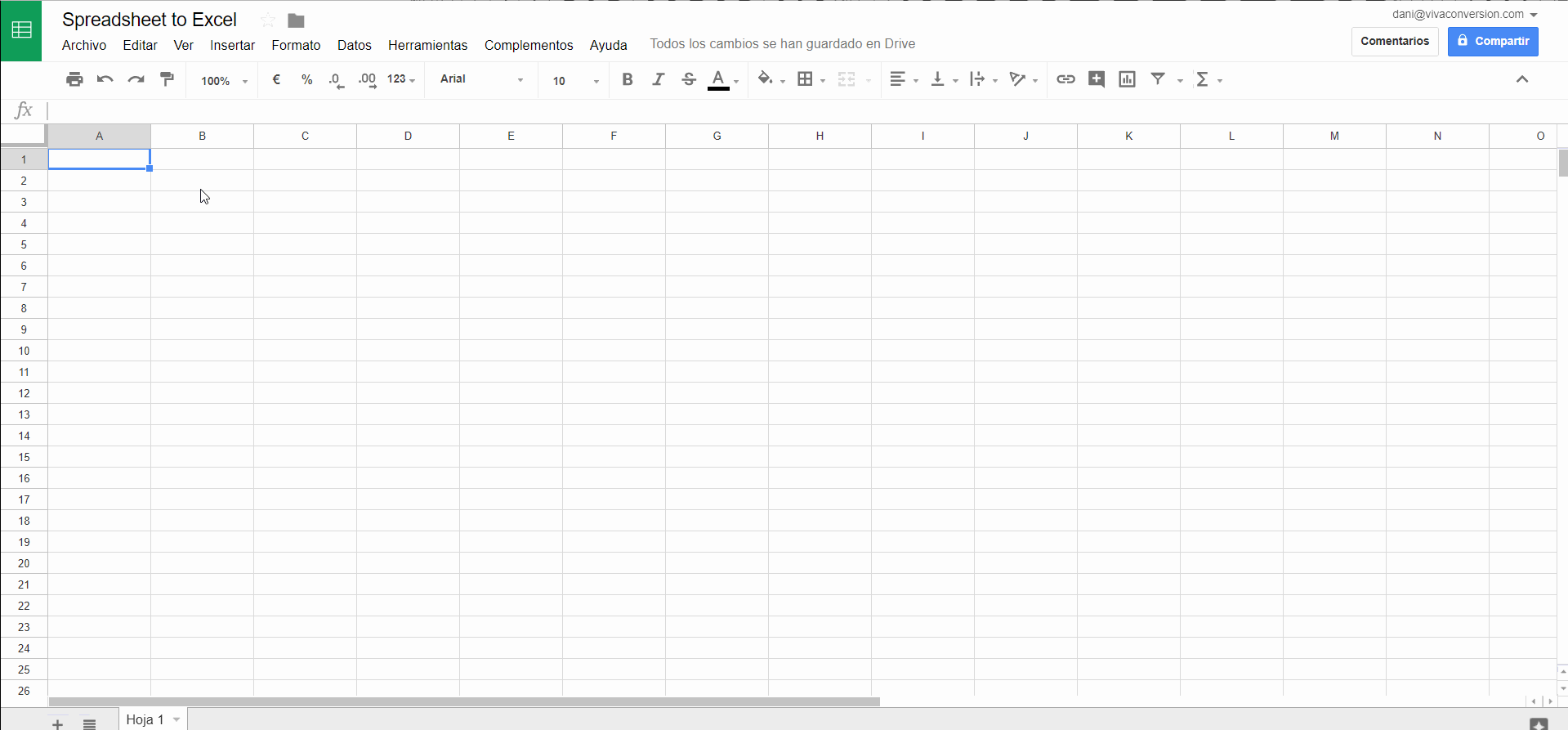This screenshot has width=1568, height=730.
Task: Insert a chart
Action: coord(1127,79)
